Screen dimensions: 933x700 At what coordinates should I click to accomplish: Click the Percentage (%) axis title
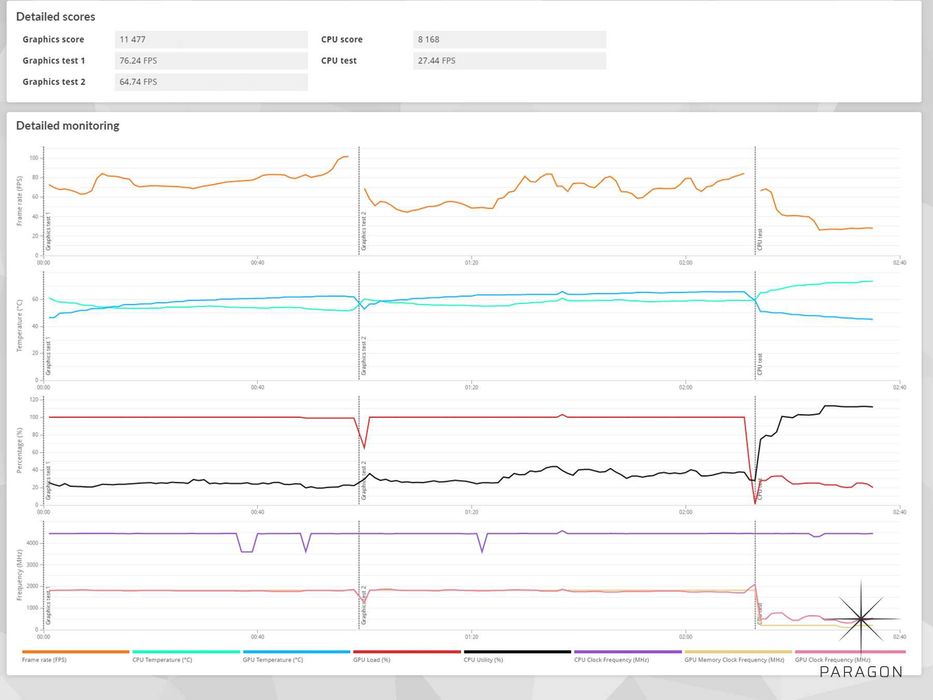(x=20, y=451)
